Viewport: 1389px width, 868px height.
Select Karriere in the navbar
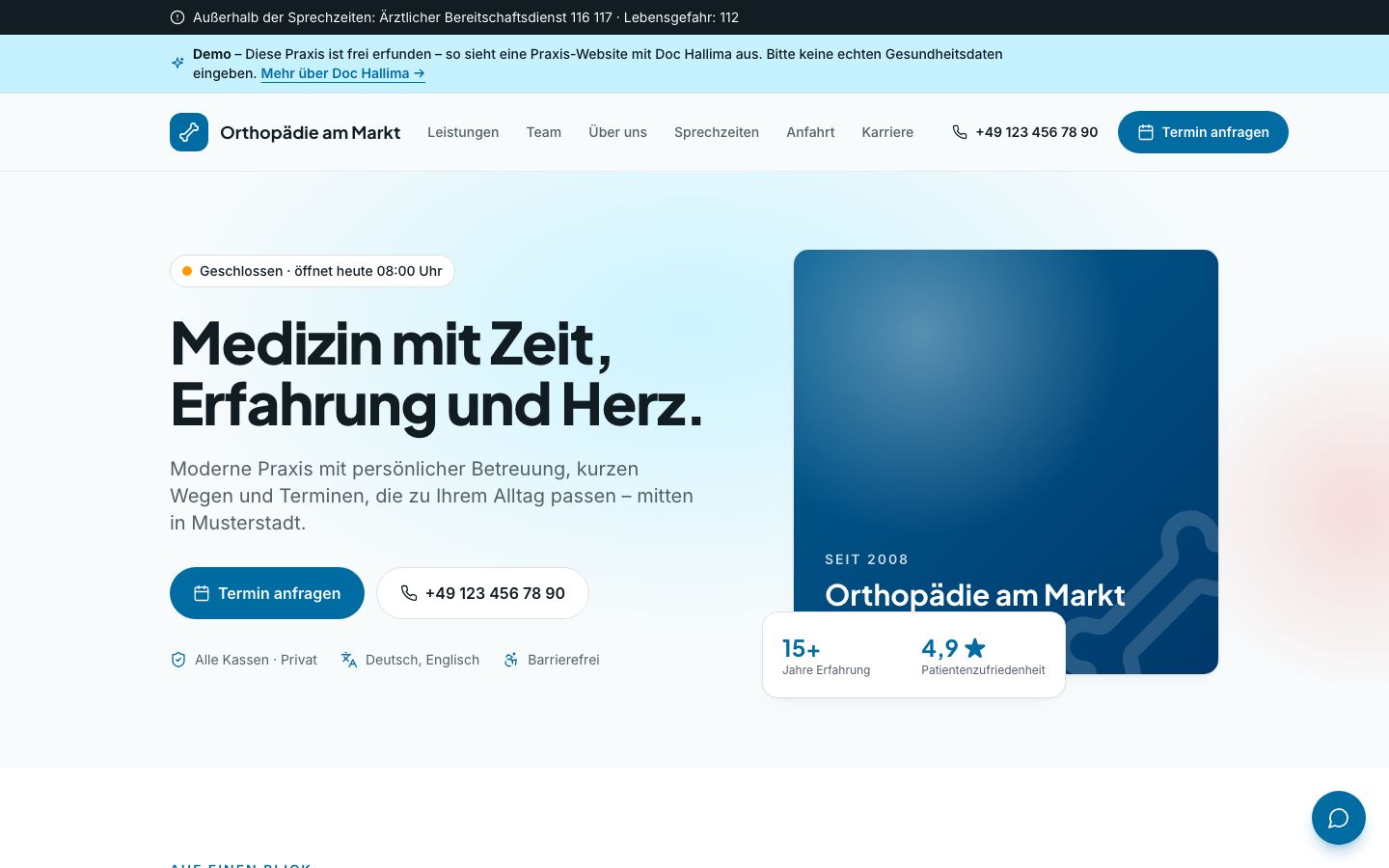coord(887,132)
